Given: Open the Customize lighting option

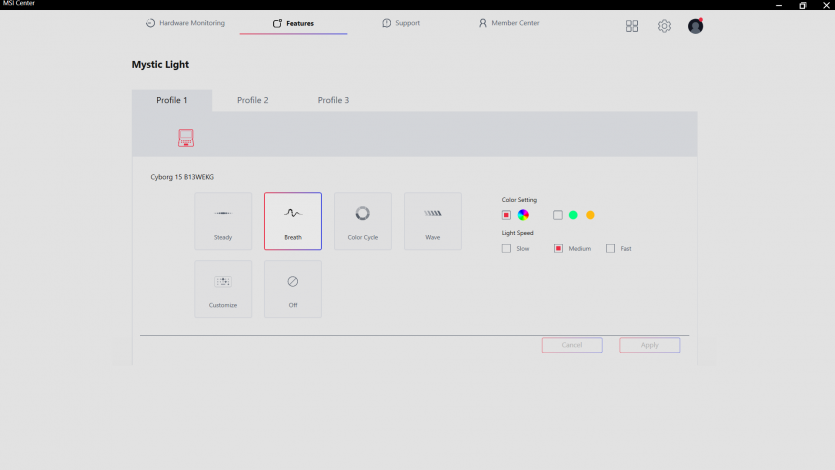Looking at the screenshot, I should tap(223, 289).
